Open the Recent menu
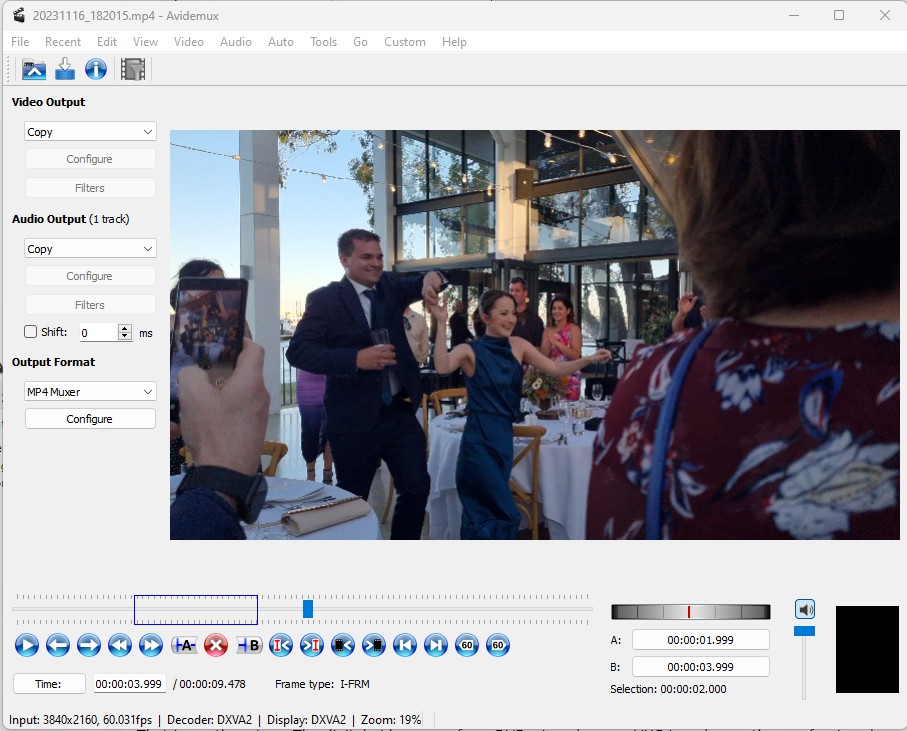The height and width of the screenshot is (731, 907). (63, 42)
